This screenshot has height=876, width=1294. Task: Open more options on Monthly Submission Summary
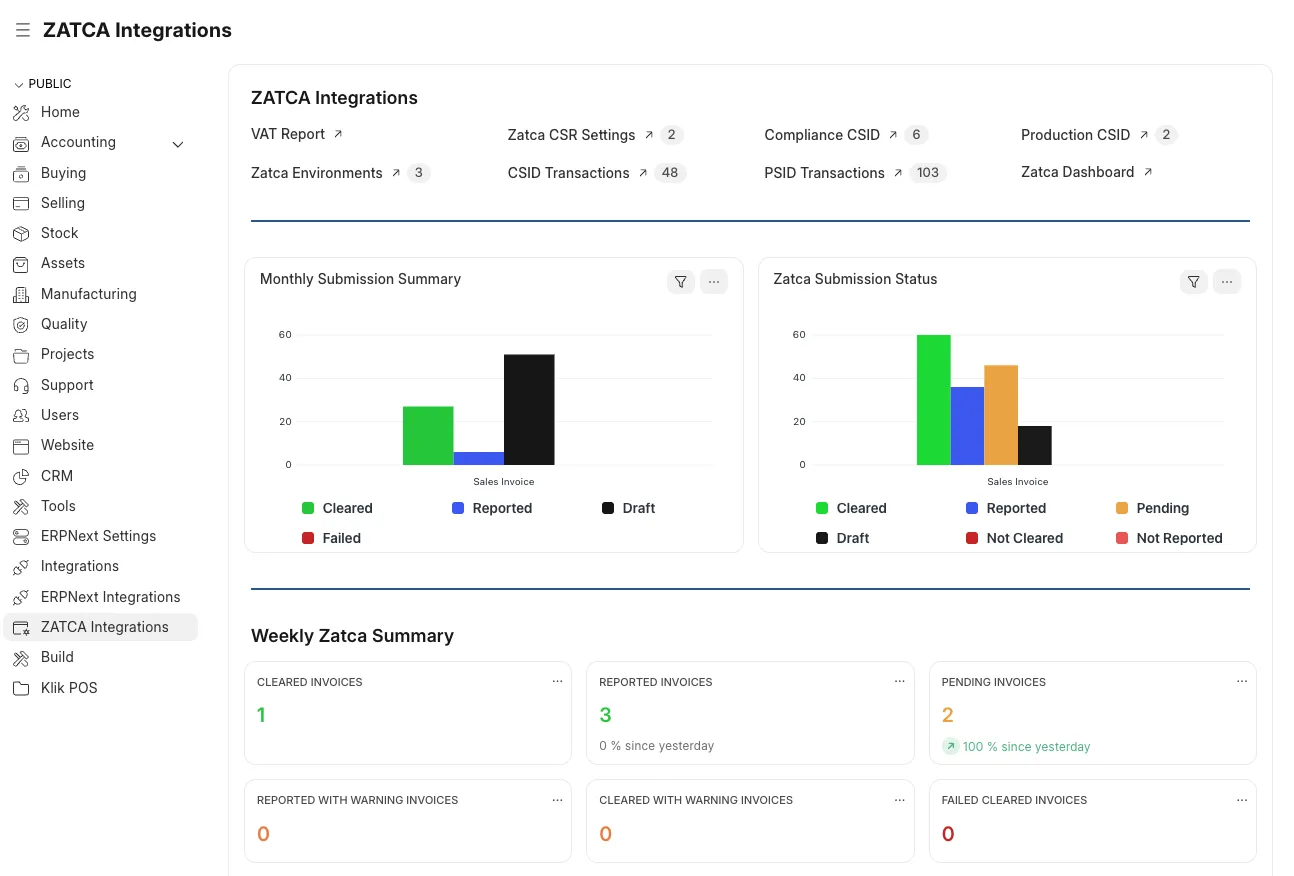714,282
